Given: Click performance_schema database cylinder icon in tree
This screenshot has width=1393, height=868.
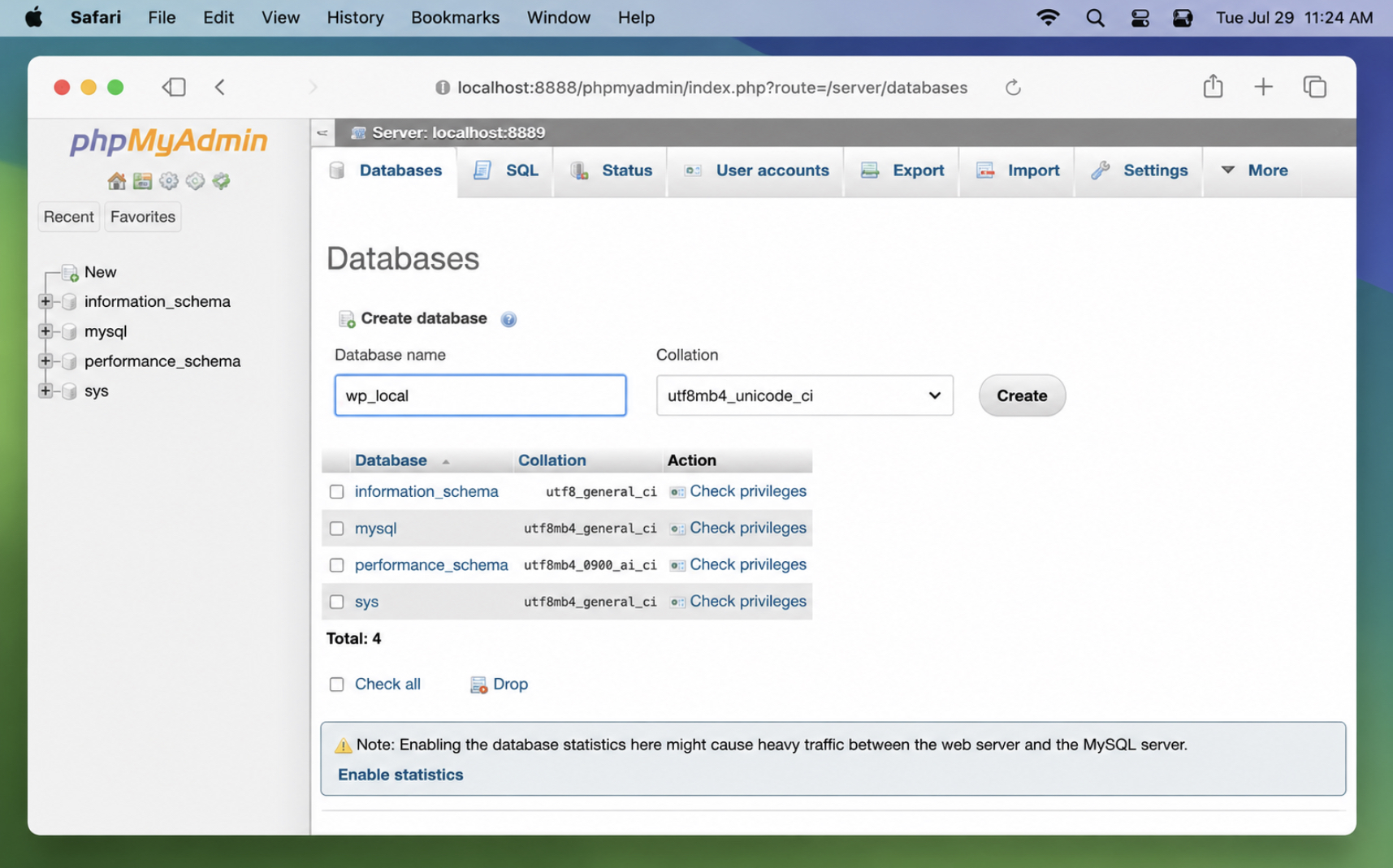Looking at the screenshot, I should [70, 361].
